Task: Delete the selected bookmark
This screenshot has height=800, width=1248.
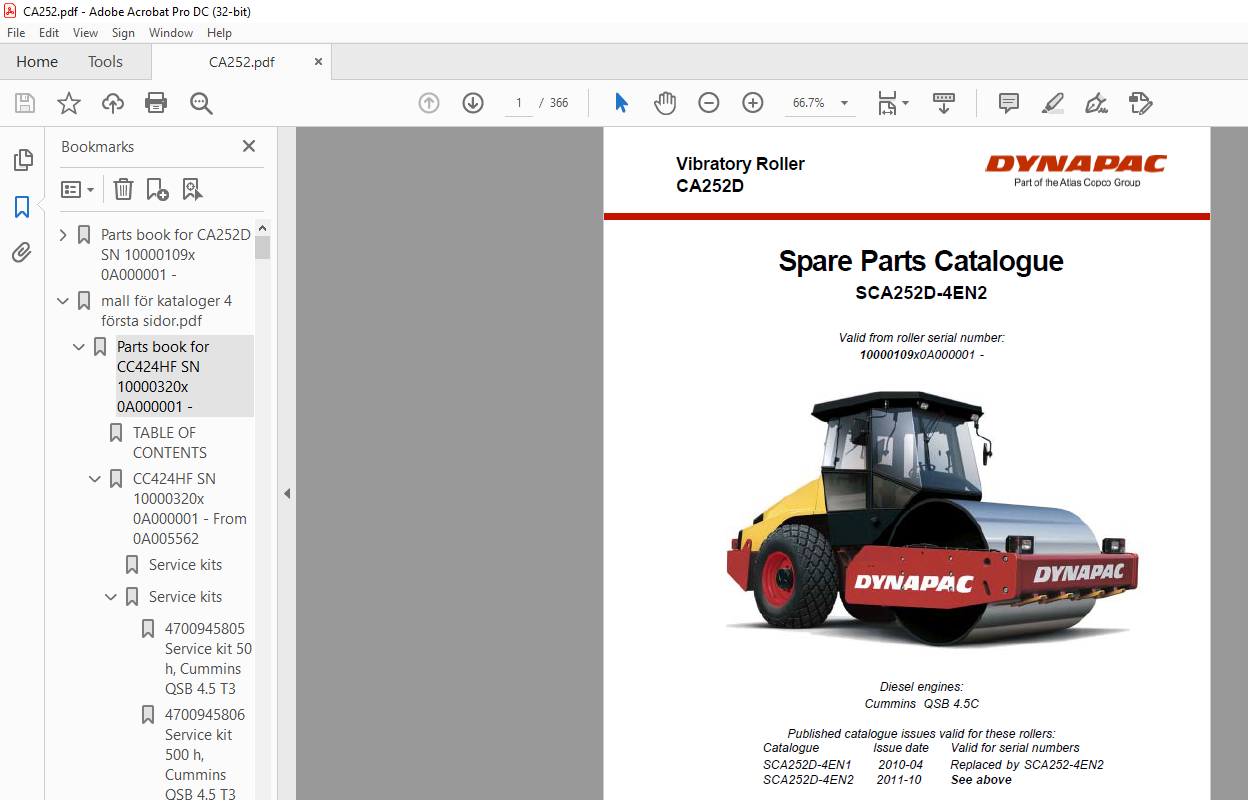Action: click(x=123, y=189)
